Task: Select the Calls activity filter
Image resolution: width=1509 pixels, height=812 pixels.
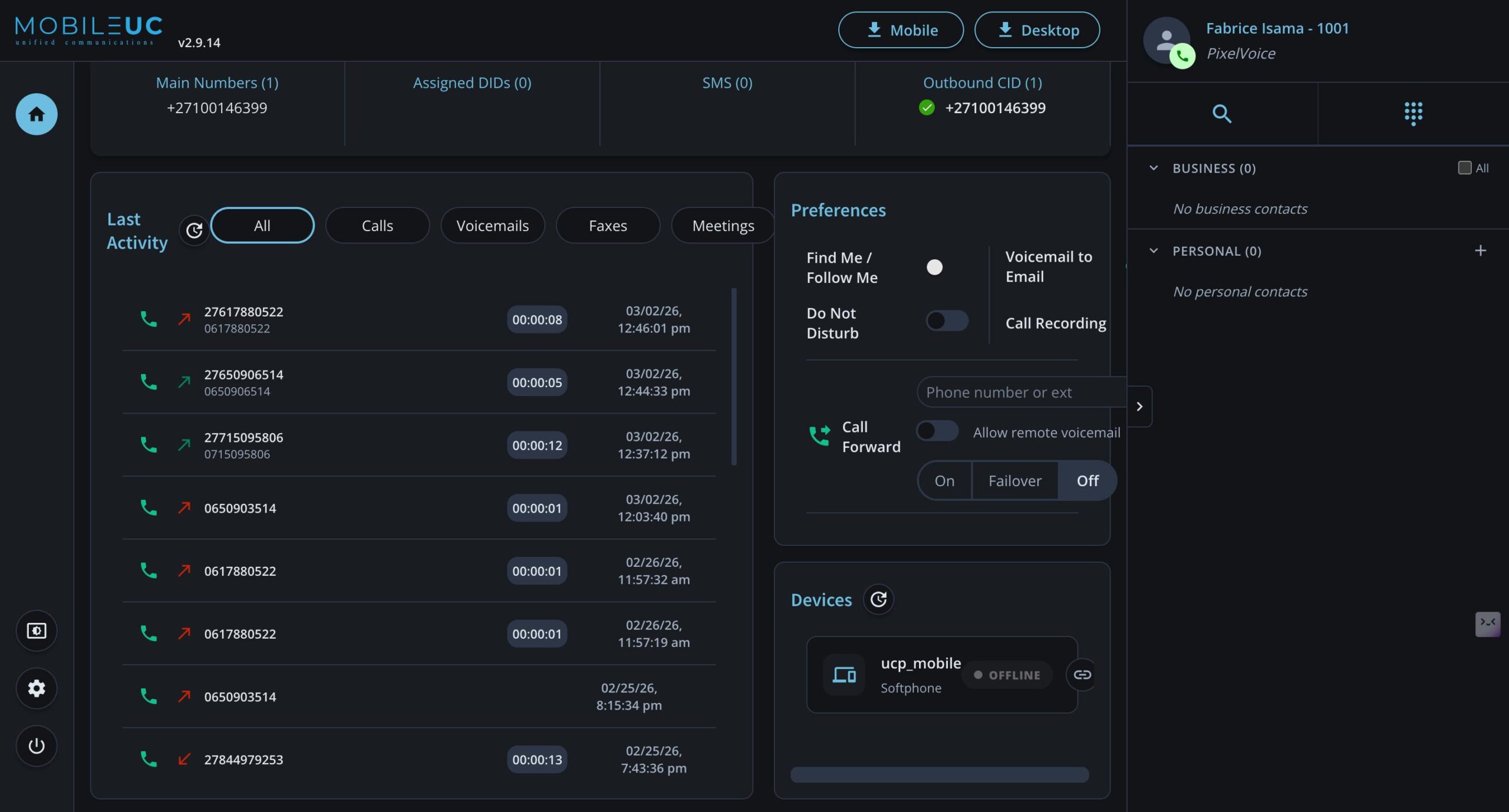Action: pos(377,226)
